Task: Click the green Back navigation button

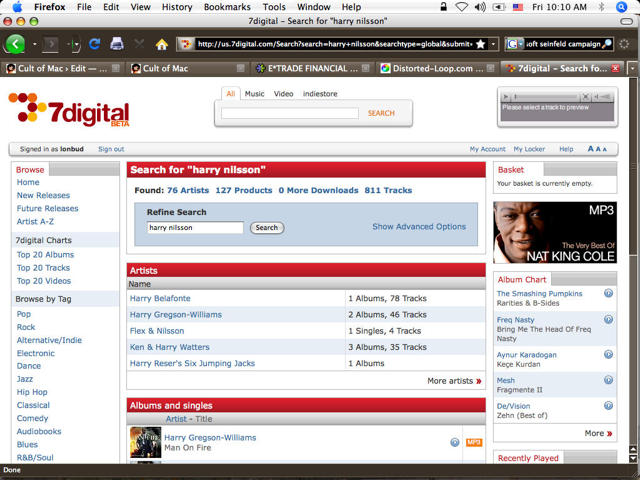Action: click(x=16, y=44)
